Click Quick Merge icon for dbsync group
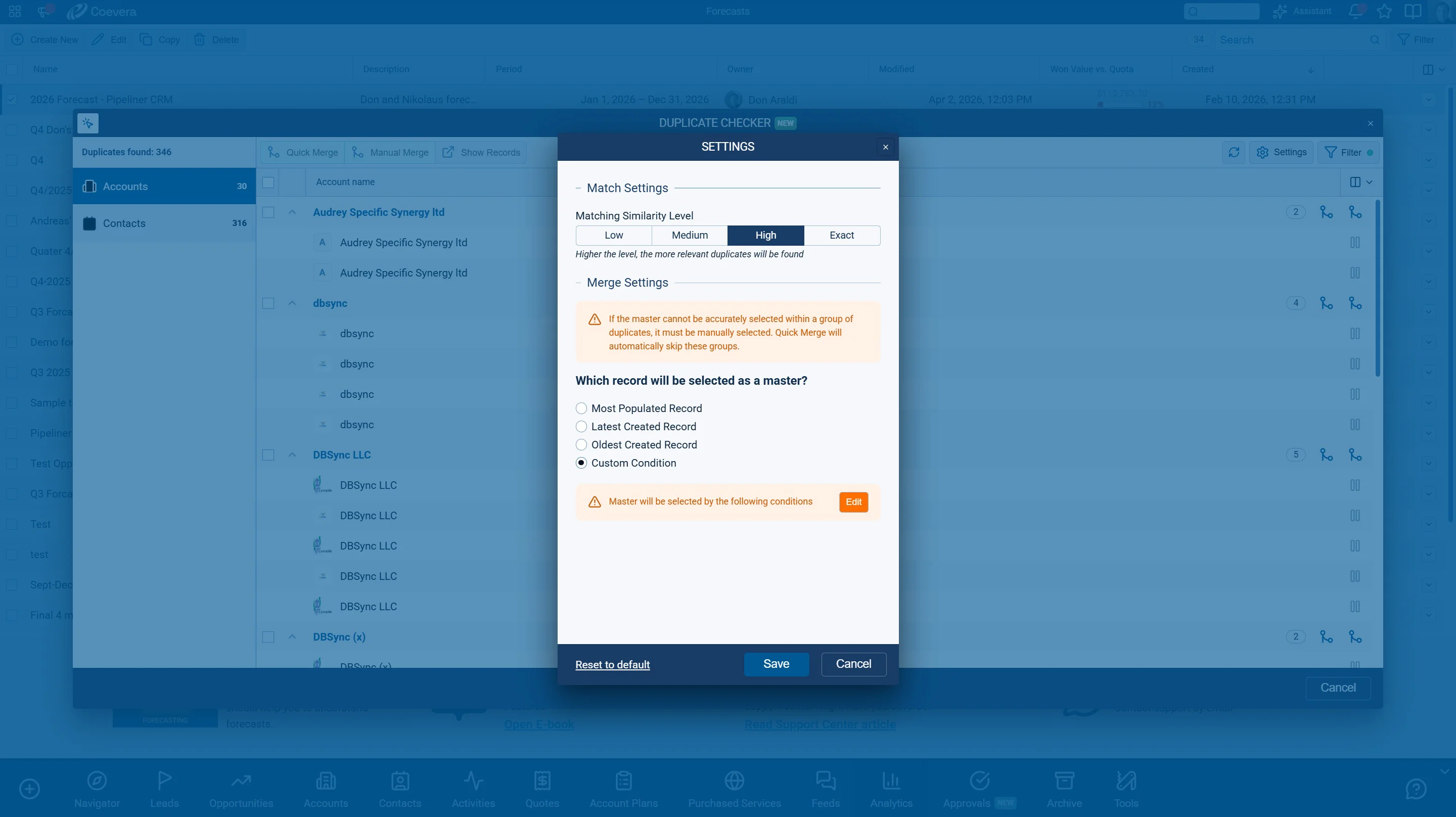 pyautogui.click(x=1326, y=303)
